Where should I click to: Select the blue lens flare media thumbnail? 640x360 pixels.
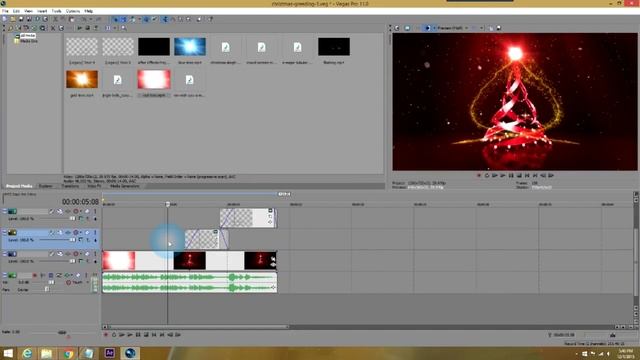click(190, 47)
